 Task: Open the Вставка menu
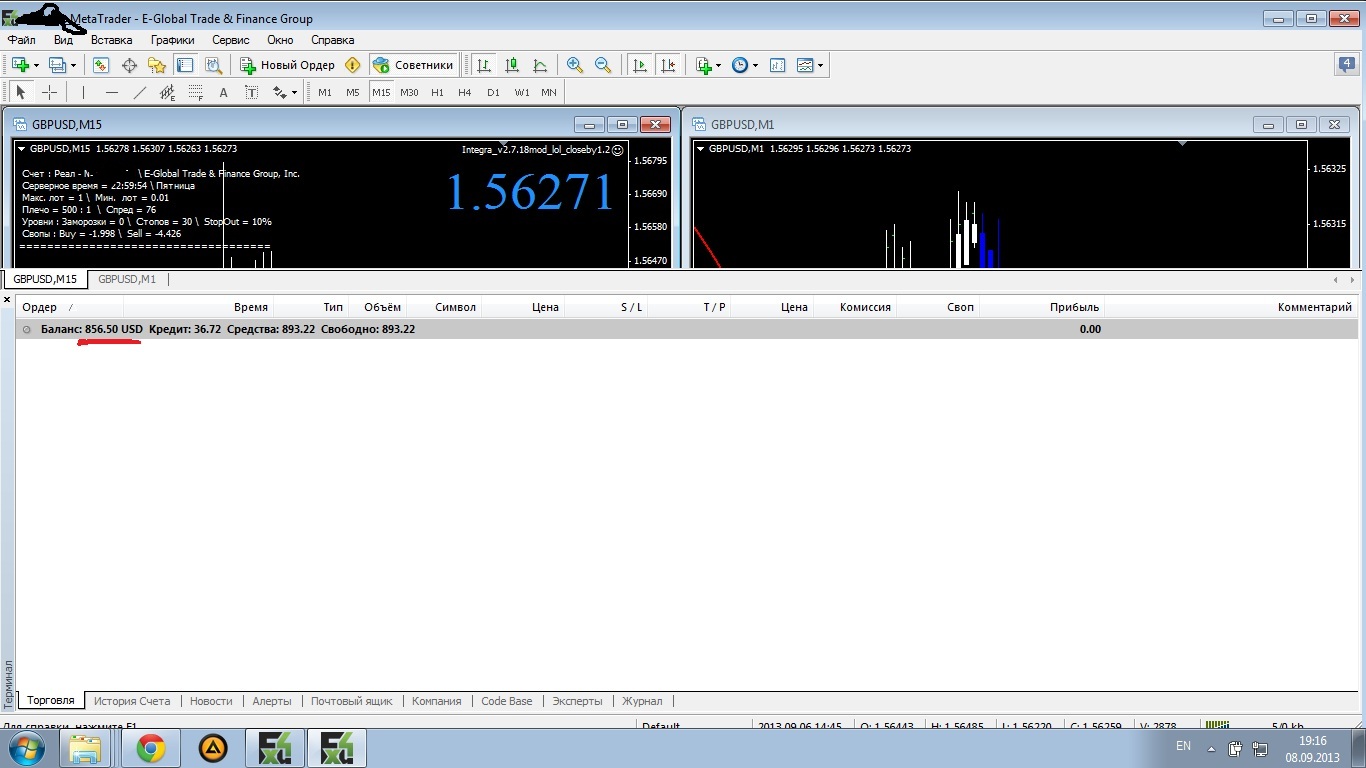click(111, 40)
